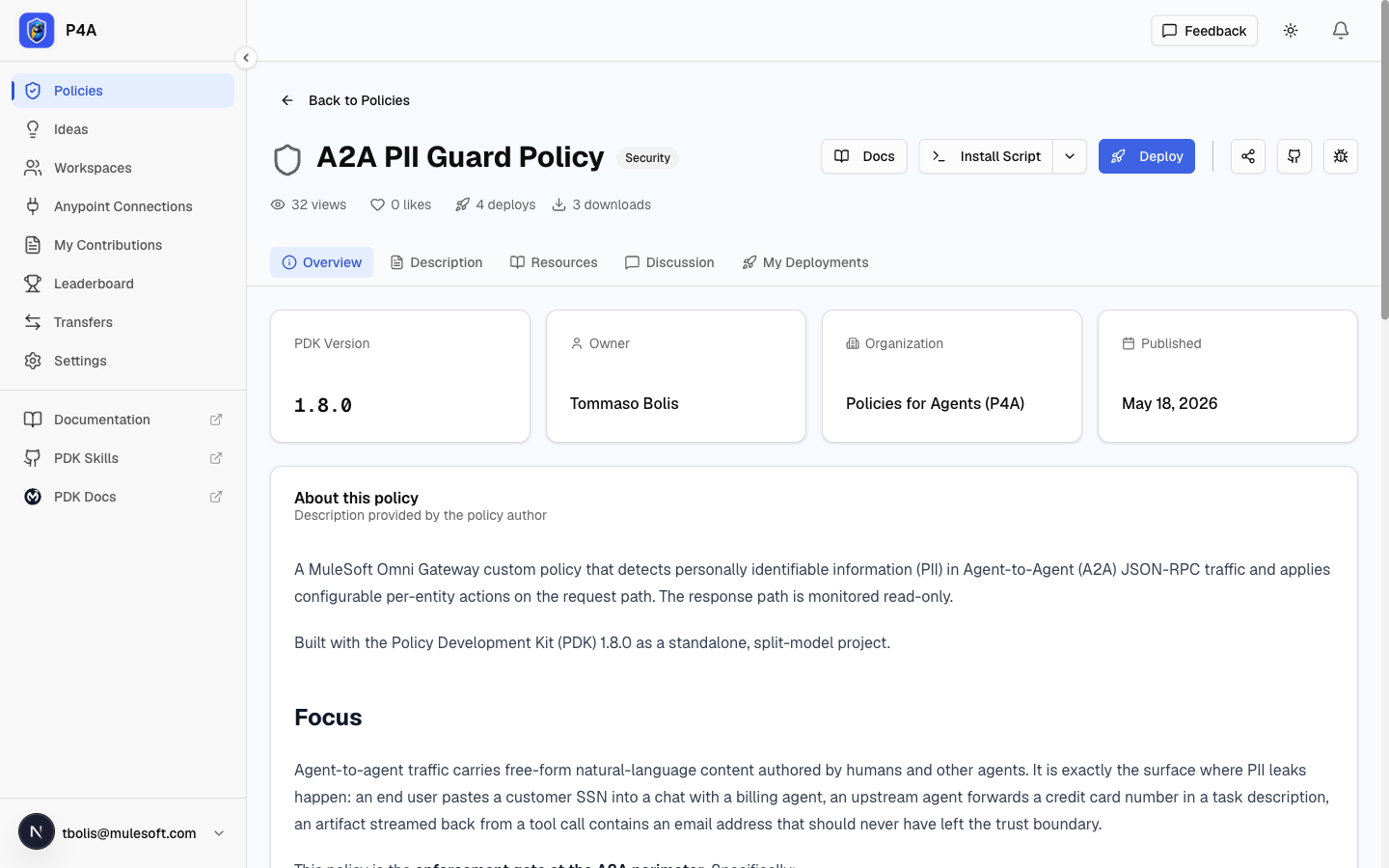The width and height of the screenshot is (1389, 868).
Task: Open the PDK Docs external link
Action: tap(123, 497)
